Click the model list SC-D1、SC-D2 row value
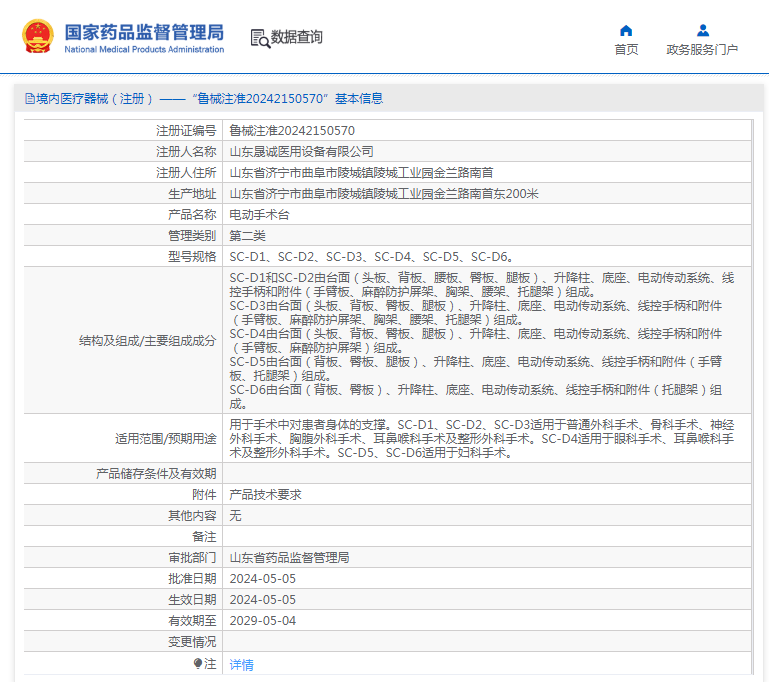This screenshot has height=682, width=769. [371, 256]
